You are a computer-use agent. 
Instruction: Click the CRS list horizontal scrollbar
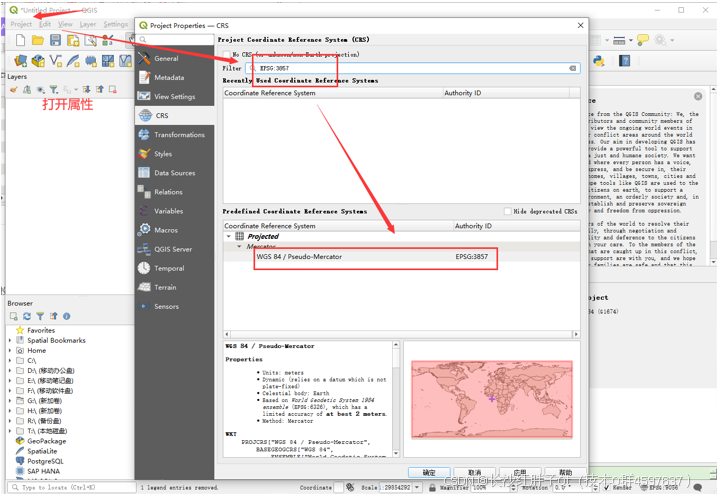(401, 334)
